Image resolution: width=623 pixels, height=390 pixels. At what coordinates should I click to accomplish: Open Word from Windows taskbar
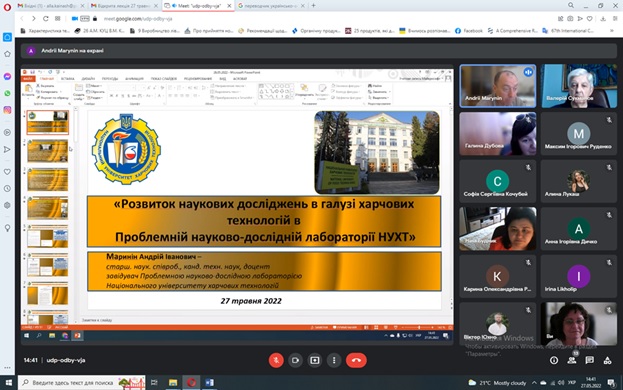pyautogui.click(x=209, y=382)
